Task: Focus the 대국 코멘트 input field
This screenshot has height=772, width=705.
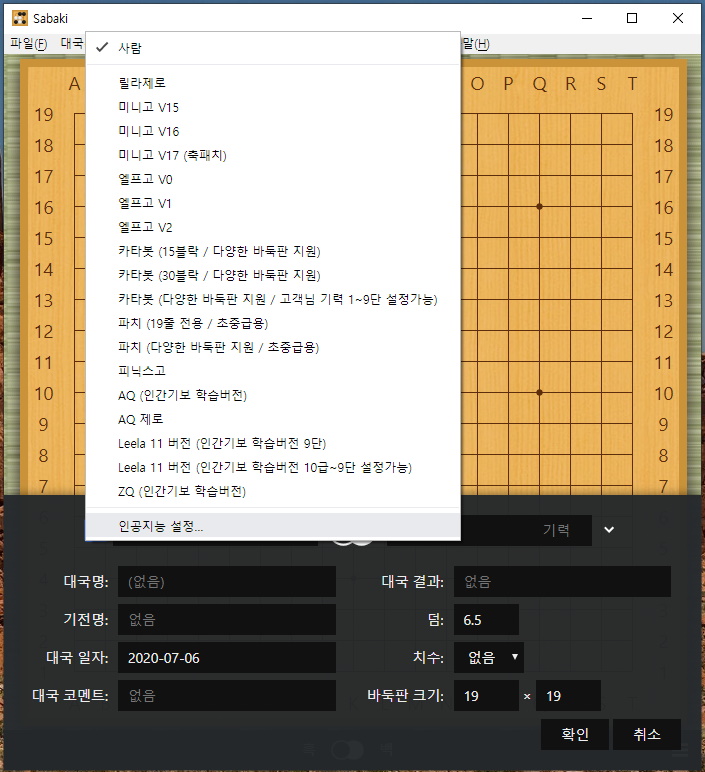Action: coord(226,695)
